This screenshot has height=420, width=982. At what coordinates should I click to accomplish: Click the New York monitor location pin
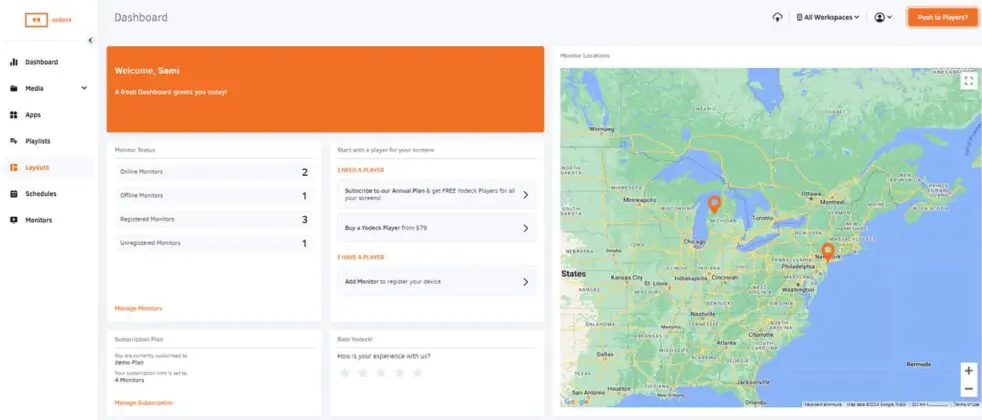827,250
